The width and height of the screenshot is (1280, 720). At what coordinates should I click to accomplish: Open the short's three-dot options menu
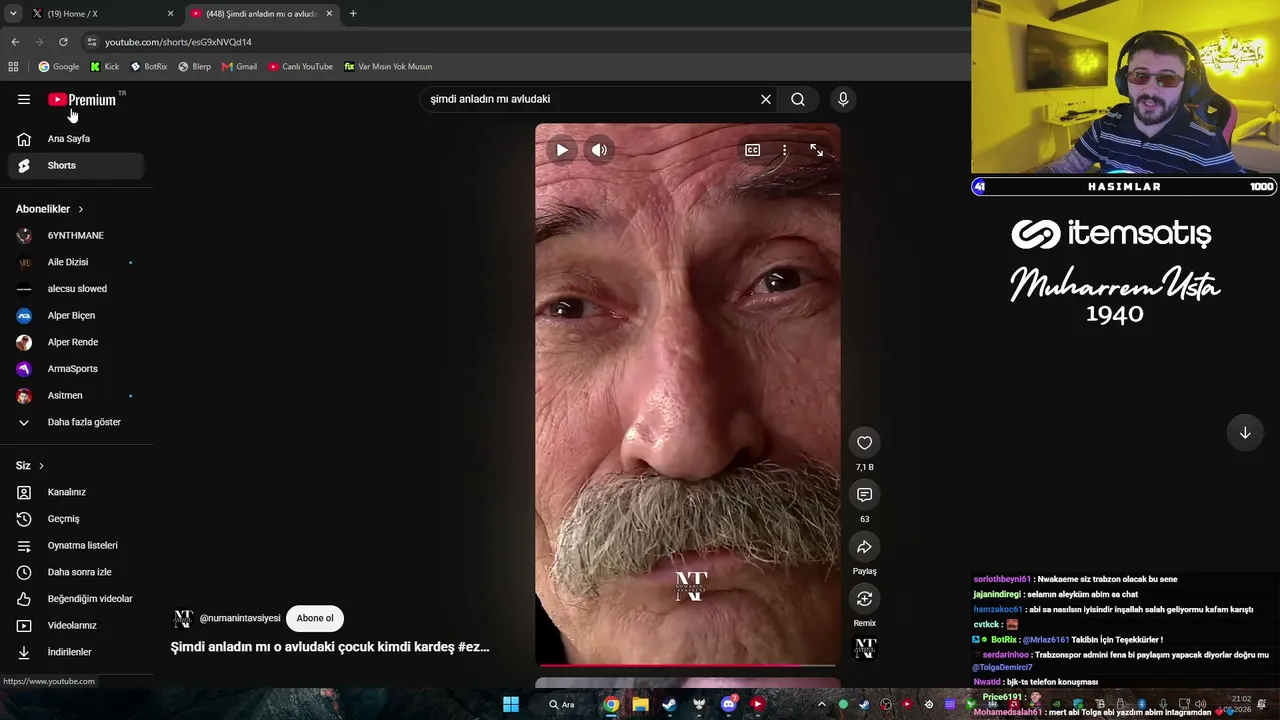784,150
